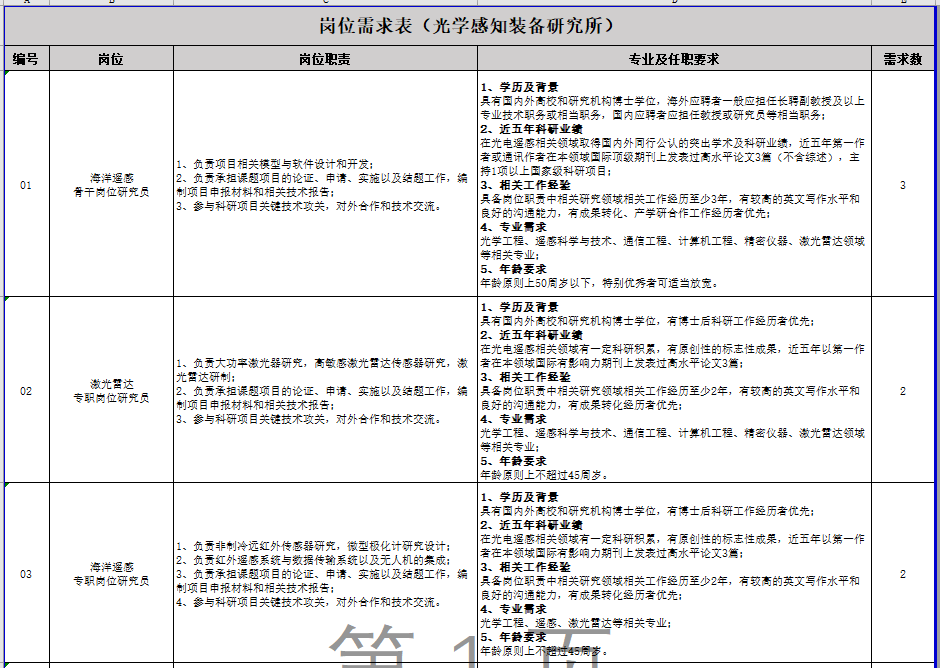Select the title cell 岗位需求表（光学感知装备研究所）

[468, 26]
